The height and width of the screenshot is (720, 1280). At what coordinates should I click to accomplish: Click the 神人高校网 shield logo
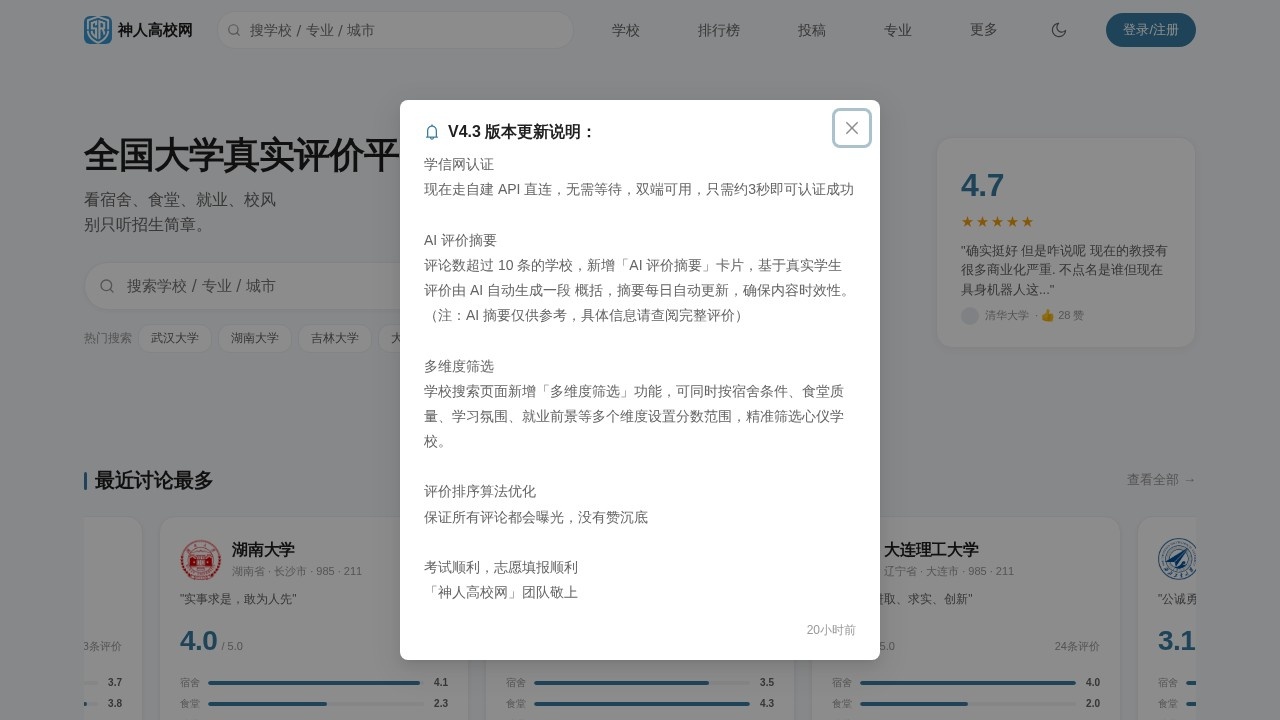click(x=98, y=30)
